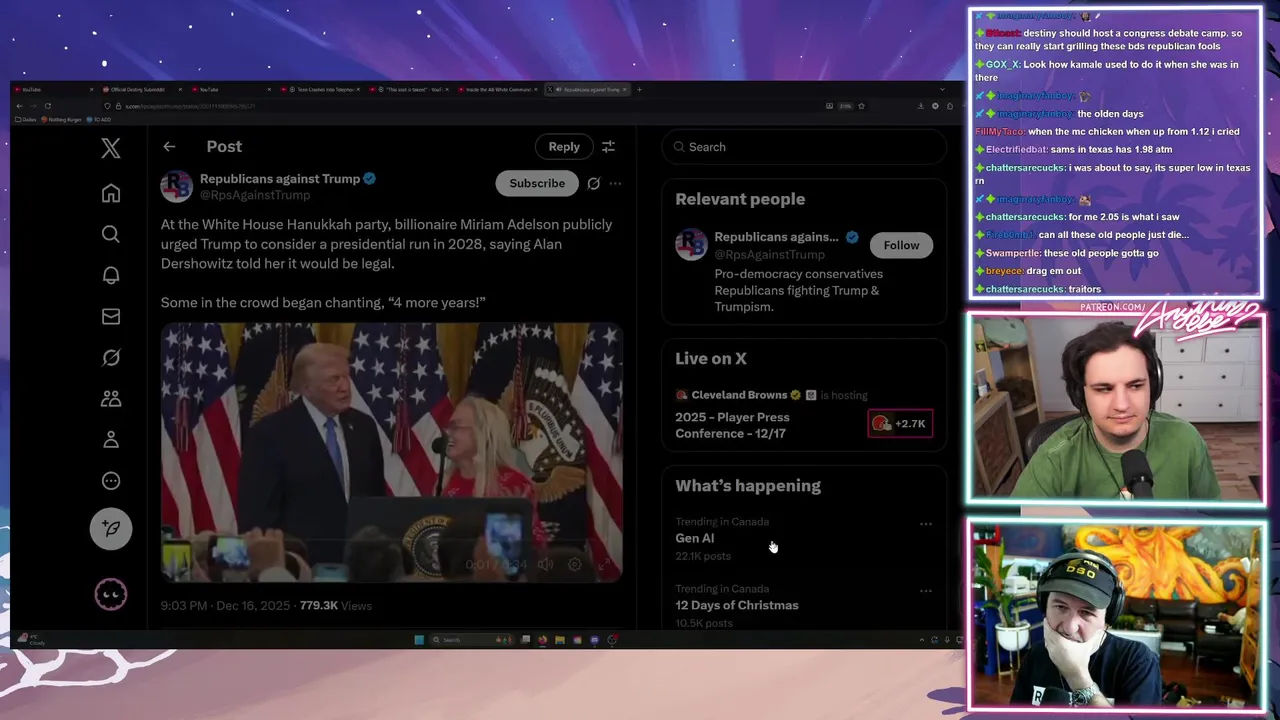Screen dimensions: 1280x720
Task: Click 'Relevant people' heading
Action: (740, 199)
